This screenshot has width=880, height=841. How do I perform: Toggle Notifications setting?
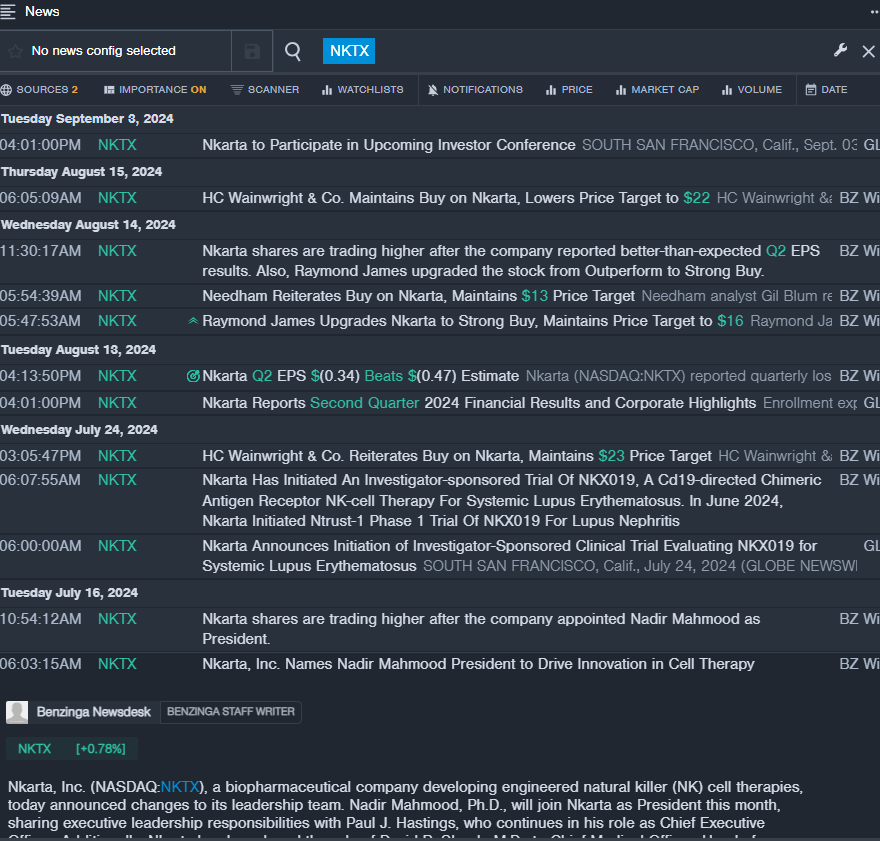coord(475,90)
